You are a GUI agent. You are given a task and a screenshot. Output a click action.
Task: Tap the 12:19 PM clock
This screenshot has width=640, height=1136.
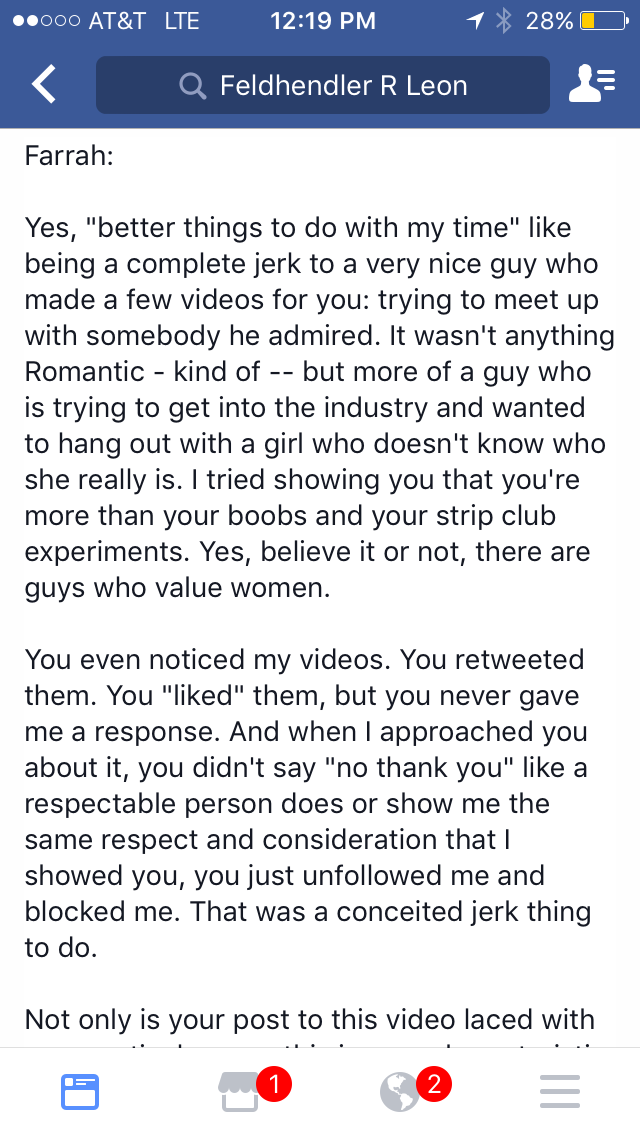323,21
